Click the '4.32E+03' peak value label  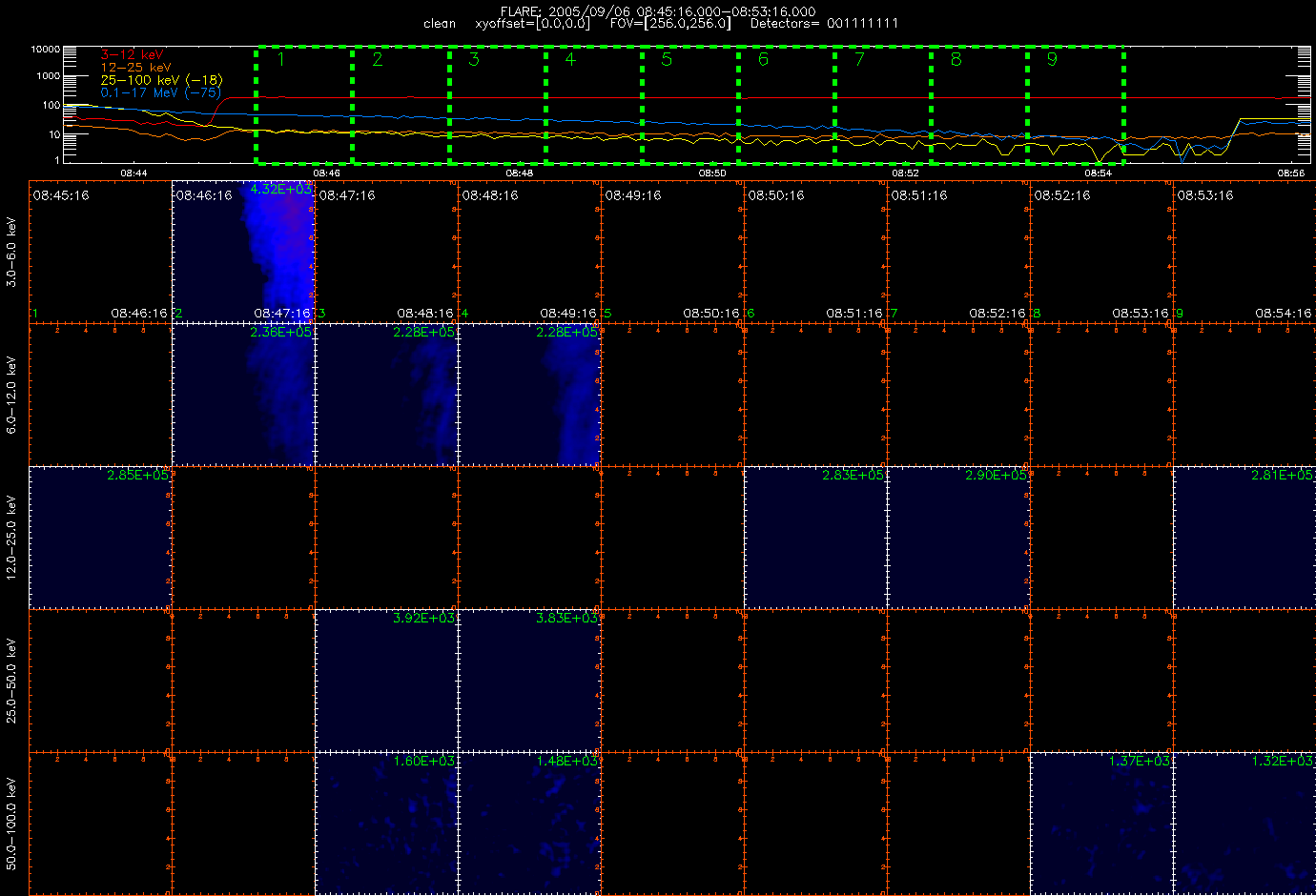click(281, 189)
